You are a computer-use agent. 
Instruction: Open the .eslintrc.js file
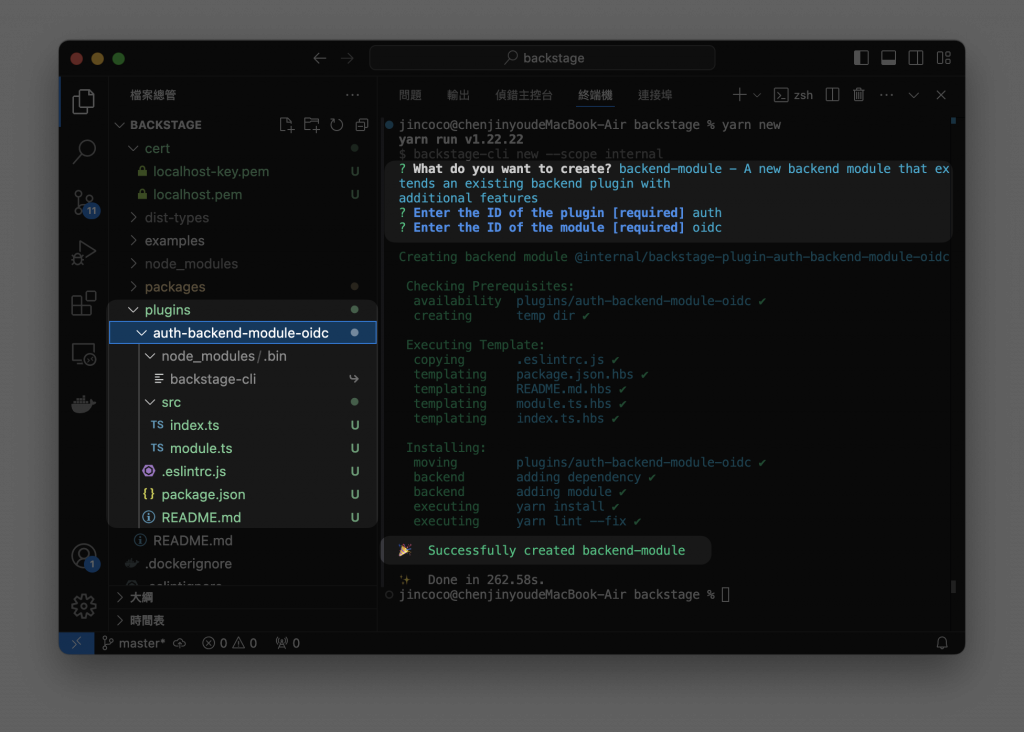(243, 471)
